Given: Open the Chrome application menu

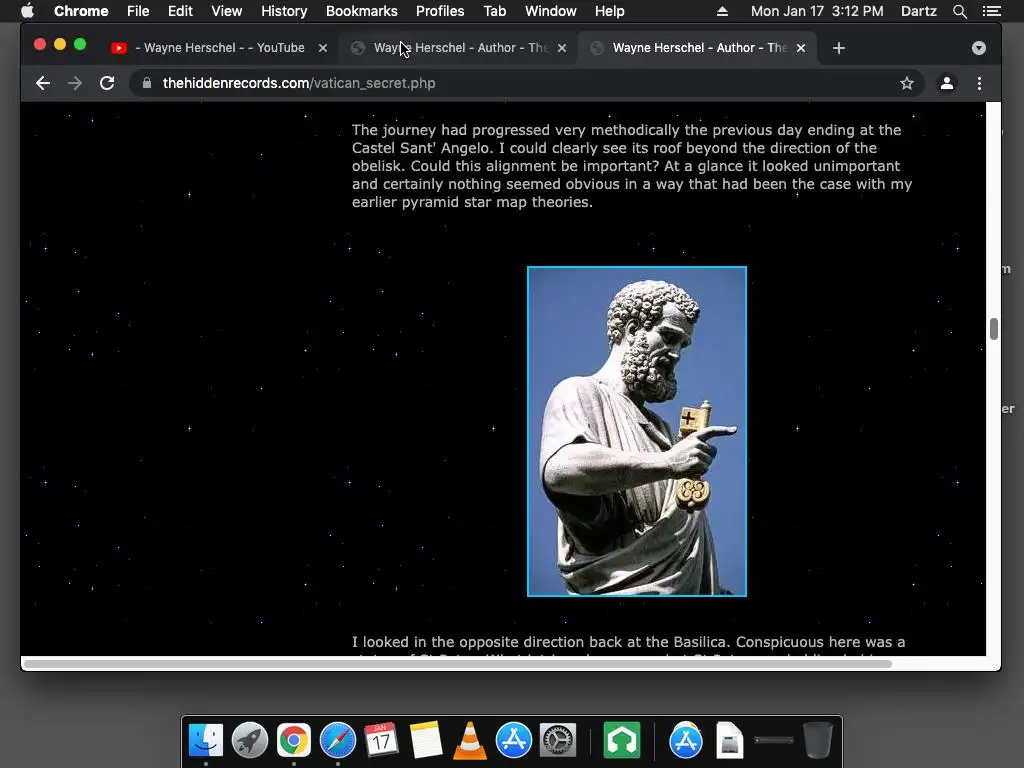Looking at the screenshot, I should point(81,11).
